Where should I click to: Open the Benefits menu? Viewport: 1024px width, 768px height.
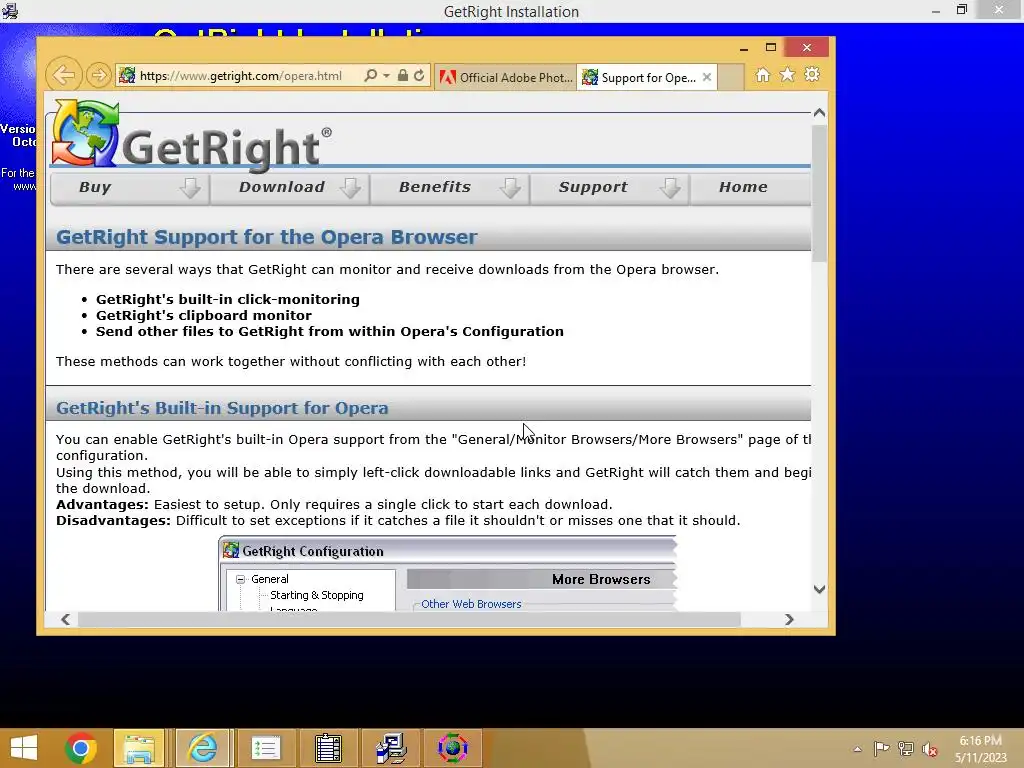pos(434,187)
